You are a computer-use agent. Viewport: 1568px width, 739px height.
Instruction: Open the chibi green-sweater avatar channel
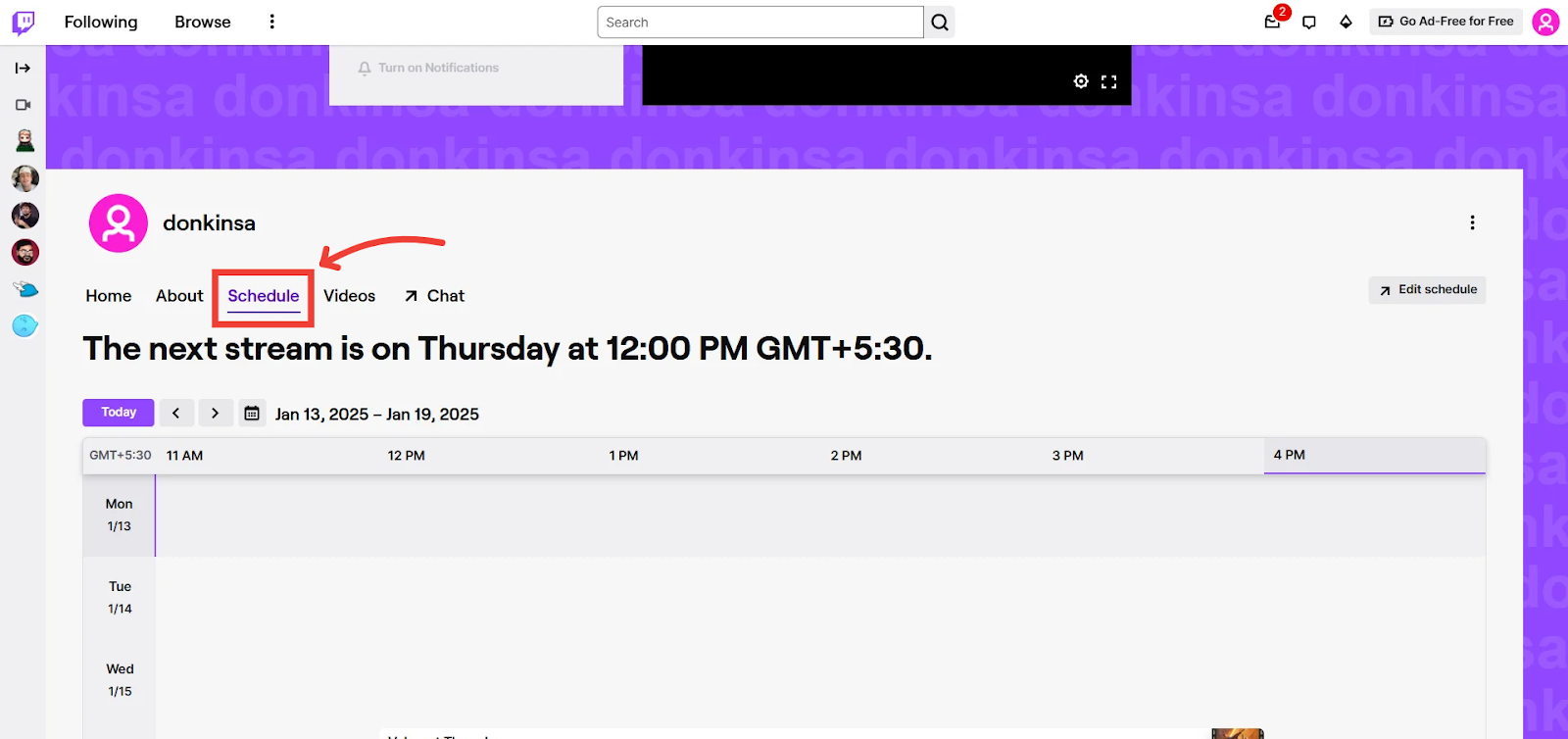click(25, 141)
